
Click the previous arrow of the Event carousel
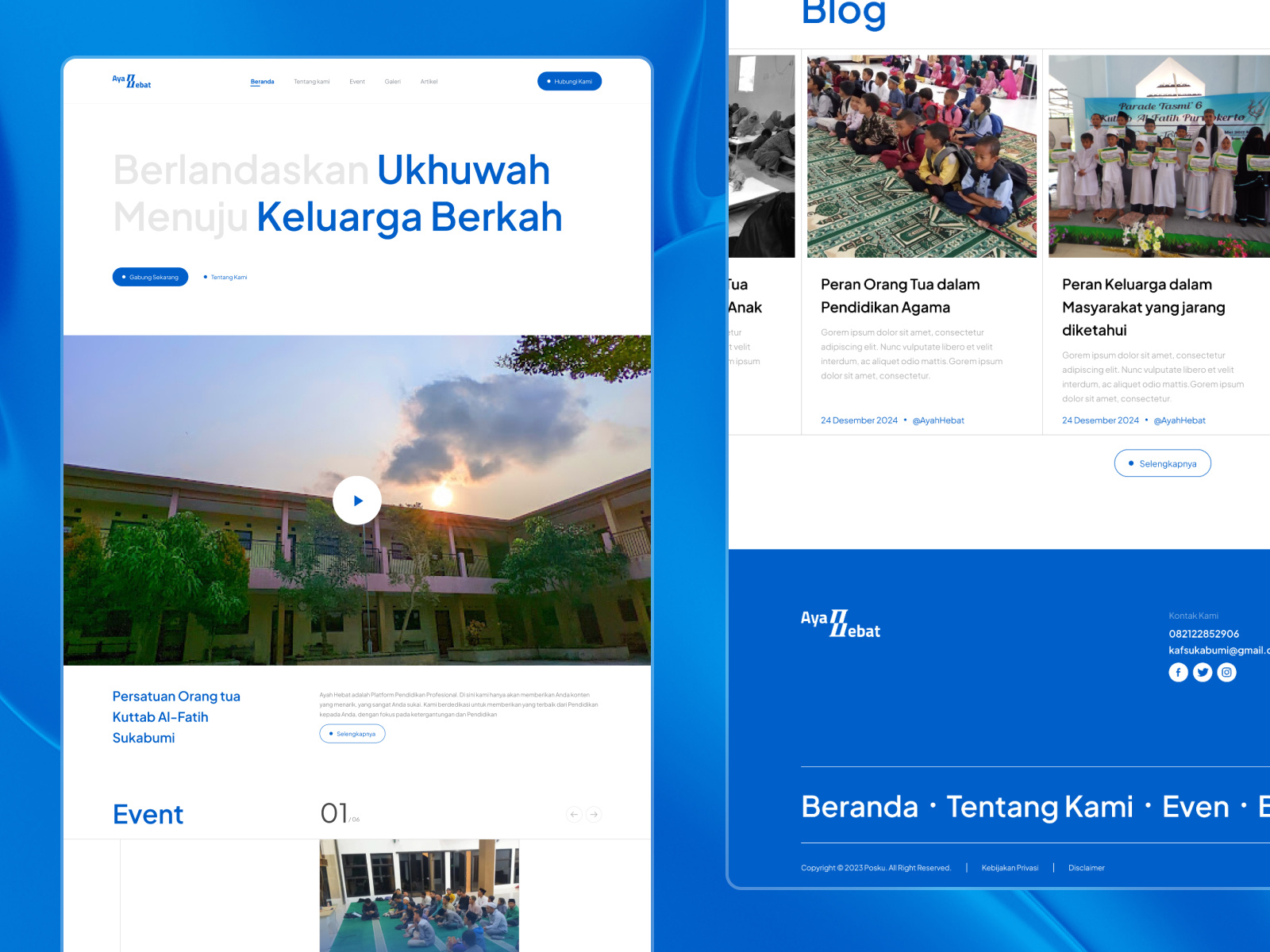[x=574, y=814]
